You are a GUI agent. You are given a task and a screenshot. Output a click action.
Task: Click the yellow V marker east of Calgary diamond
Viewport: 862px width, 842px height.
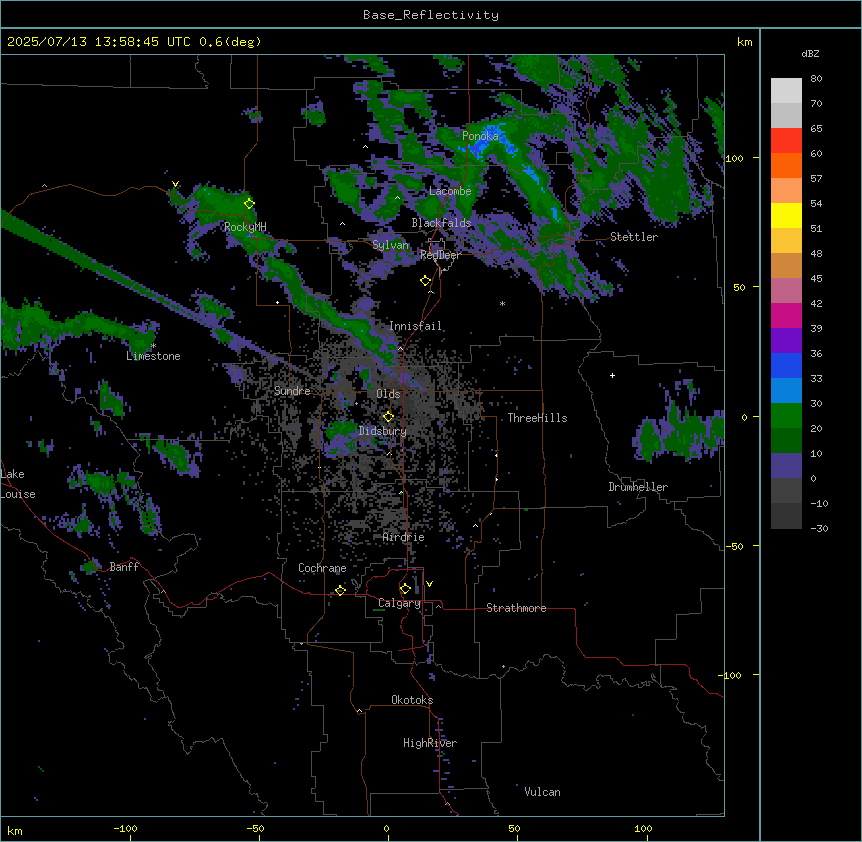(429, 584)
